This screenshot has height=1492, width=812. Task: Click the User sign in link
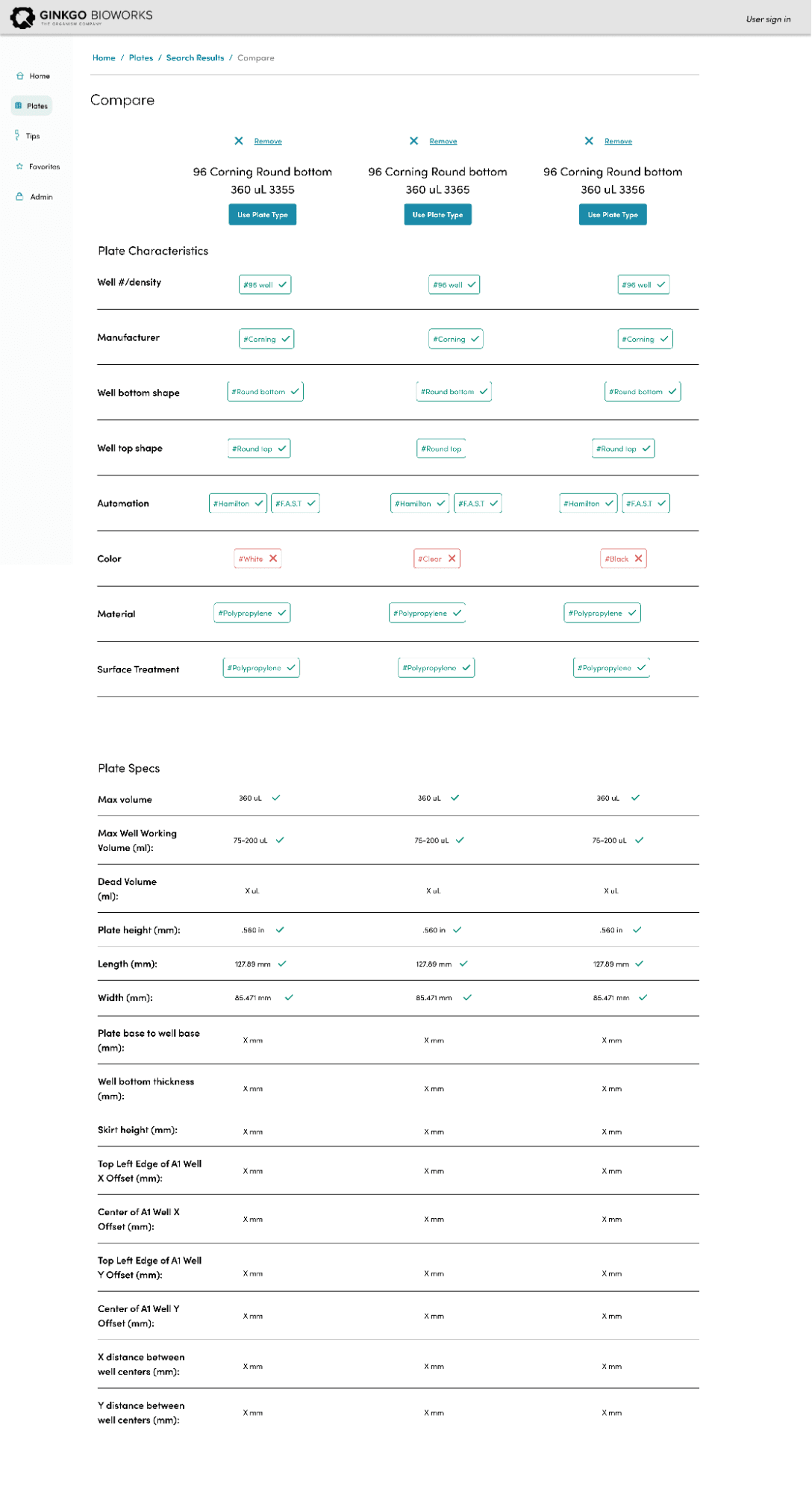[x=768, y=19]
